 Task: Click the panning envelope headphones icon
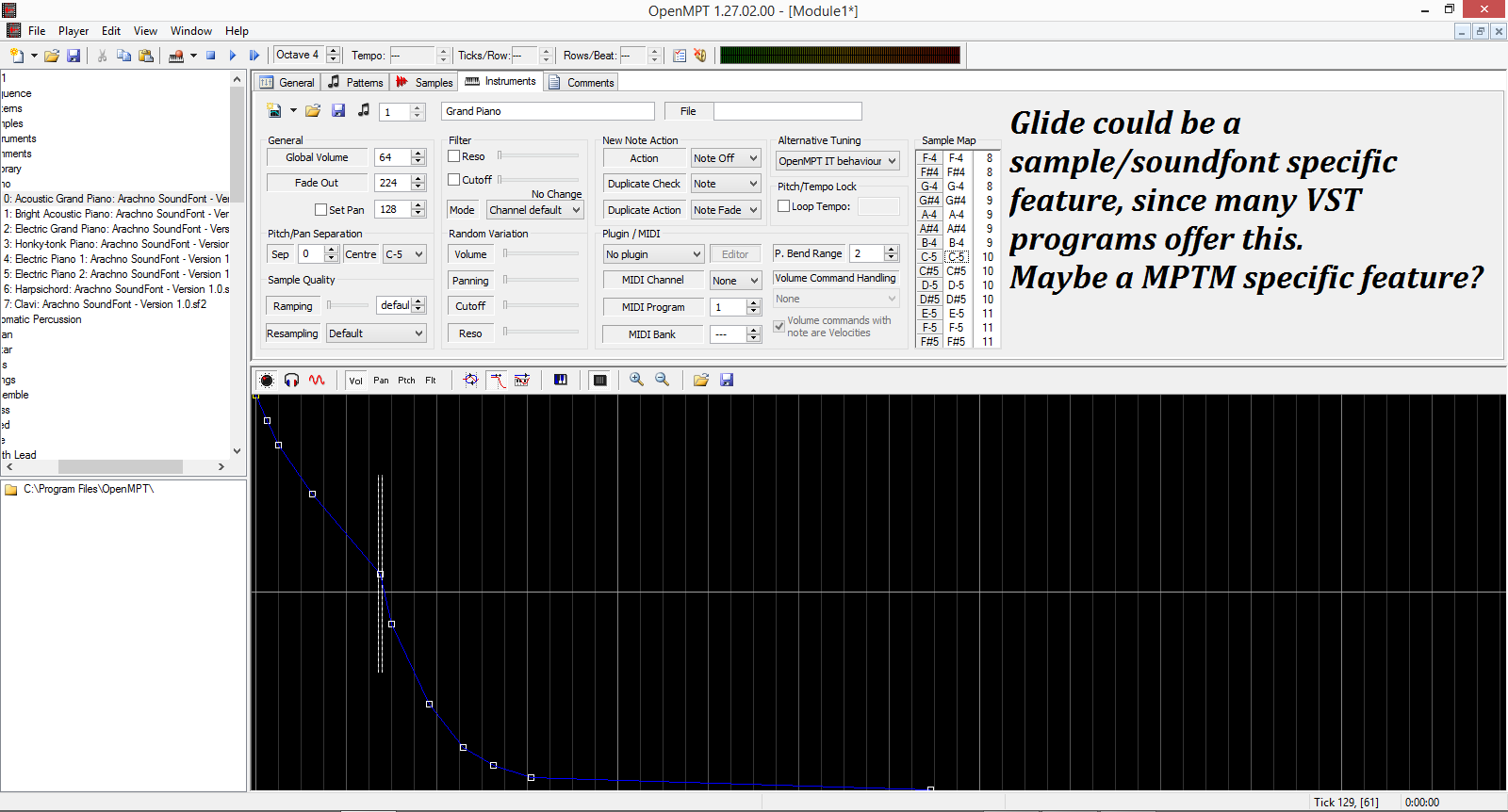pos(292,380)
